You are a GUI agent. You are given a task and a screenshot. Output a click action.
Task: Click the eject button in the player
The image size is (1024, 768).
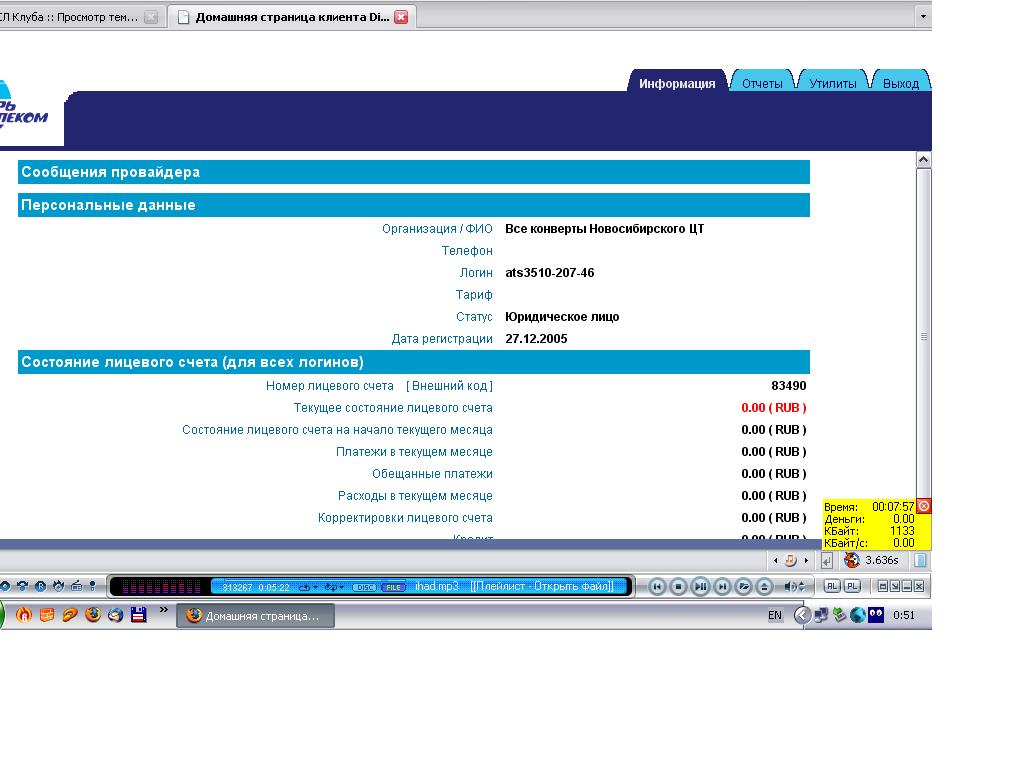click(764, 587)
